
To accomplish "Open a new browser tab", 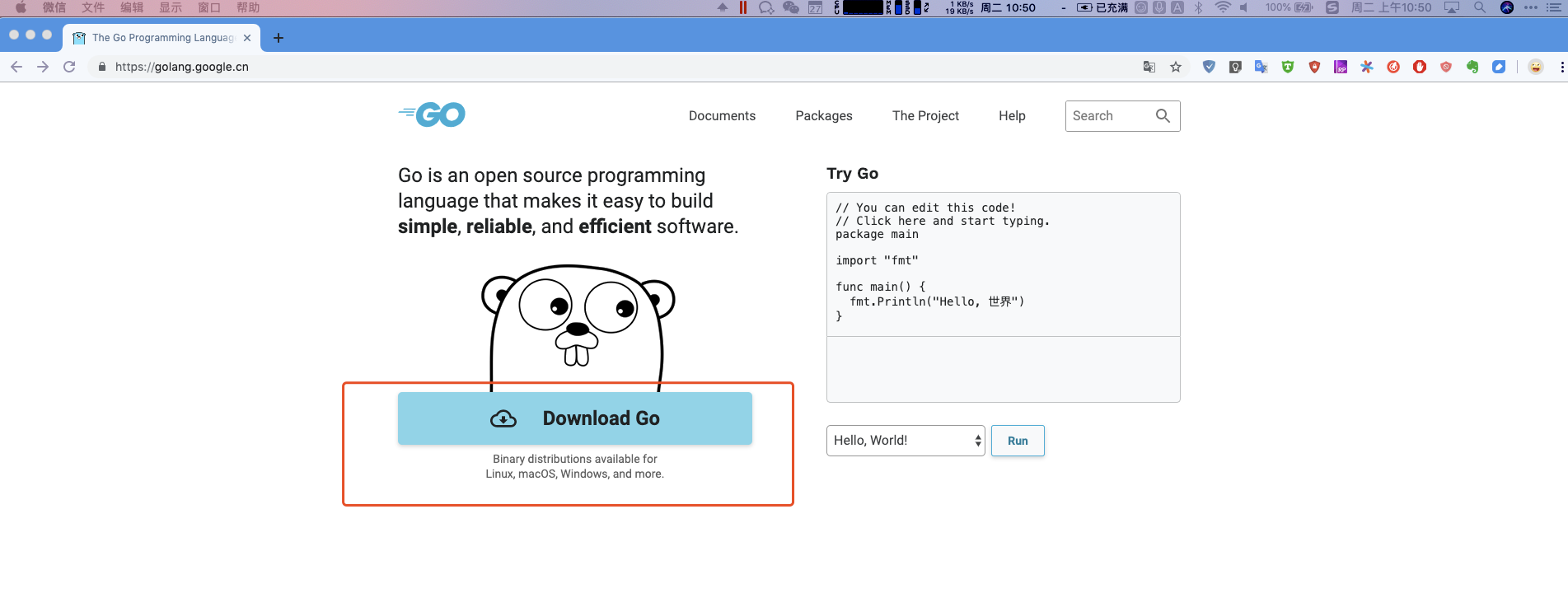I will pos(278,38).
